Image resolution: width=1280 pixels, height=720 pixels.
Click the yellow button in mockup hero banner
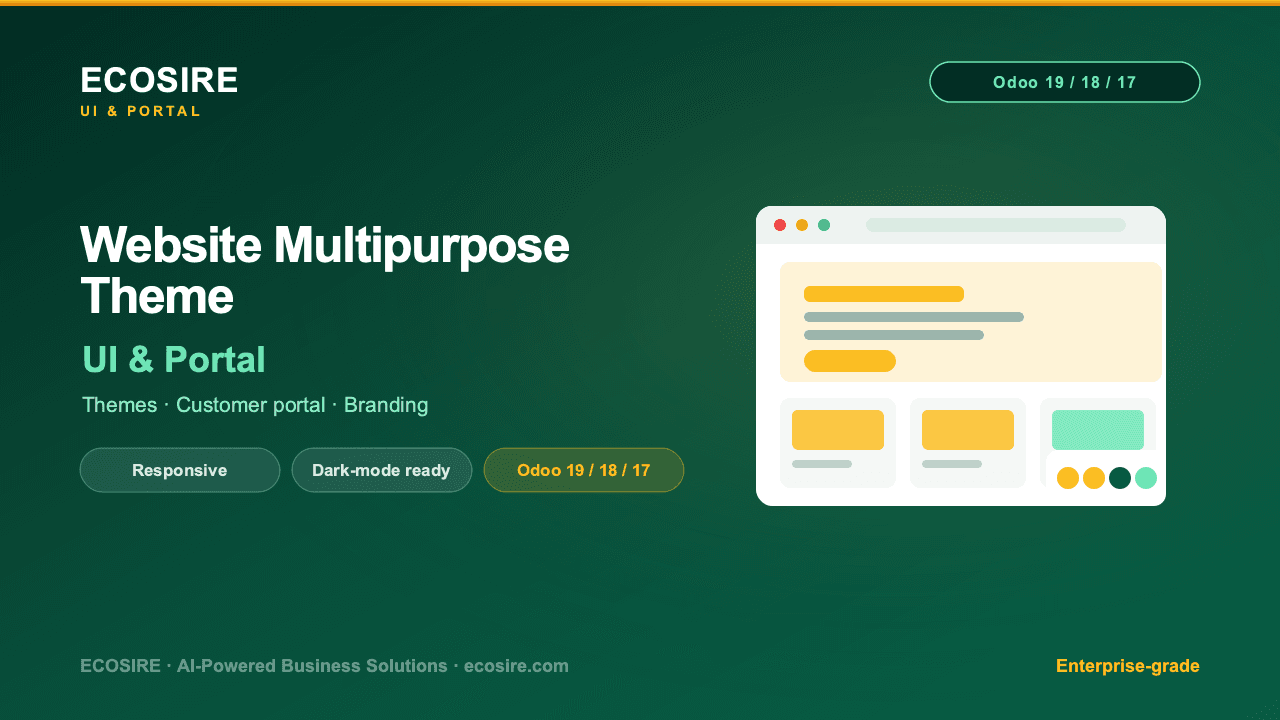850,361
